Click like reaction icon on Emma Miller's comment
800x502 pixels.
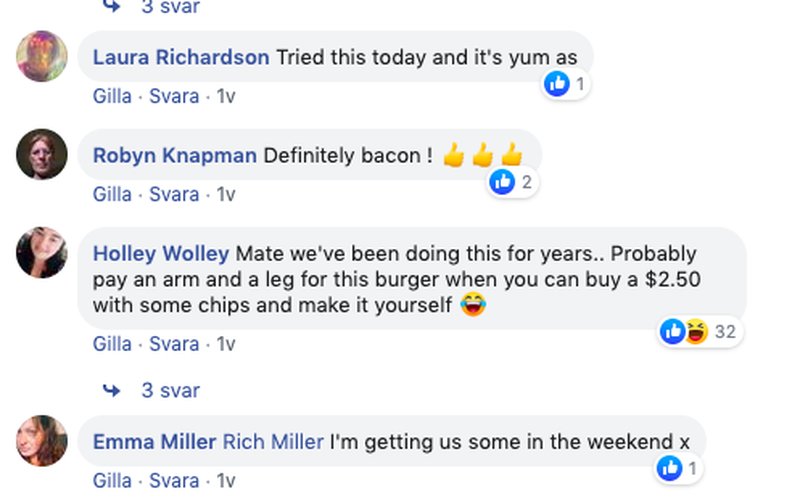669,467
